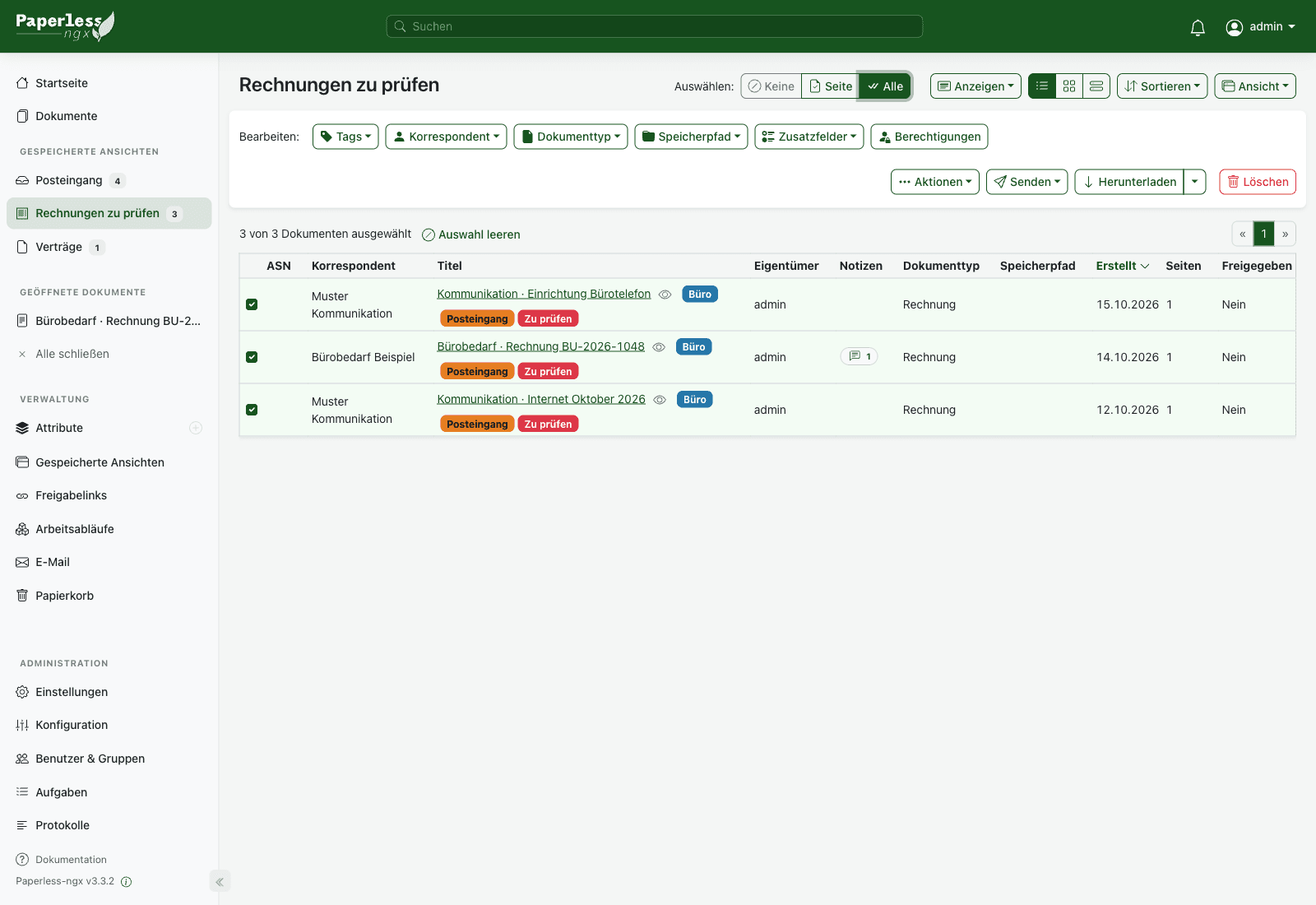This screenshot has height=905, width=1316.
Task: Go to Startseite
Action: tap(52, 83)
